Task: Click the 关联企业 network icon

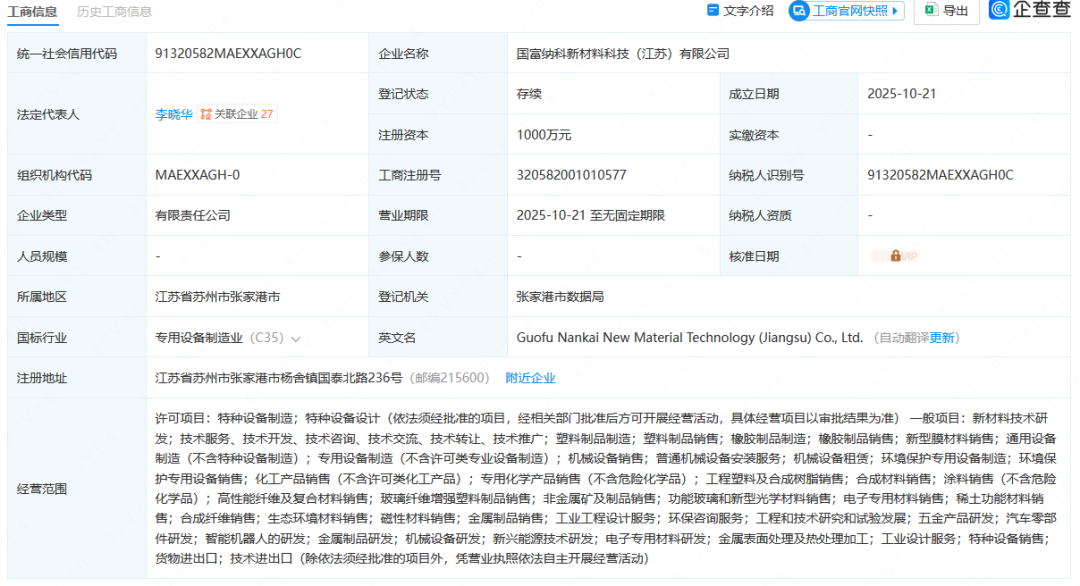Action: (x=205, y=115)
